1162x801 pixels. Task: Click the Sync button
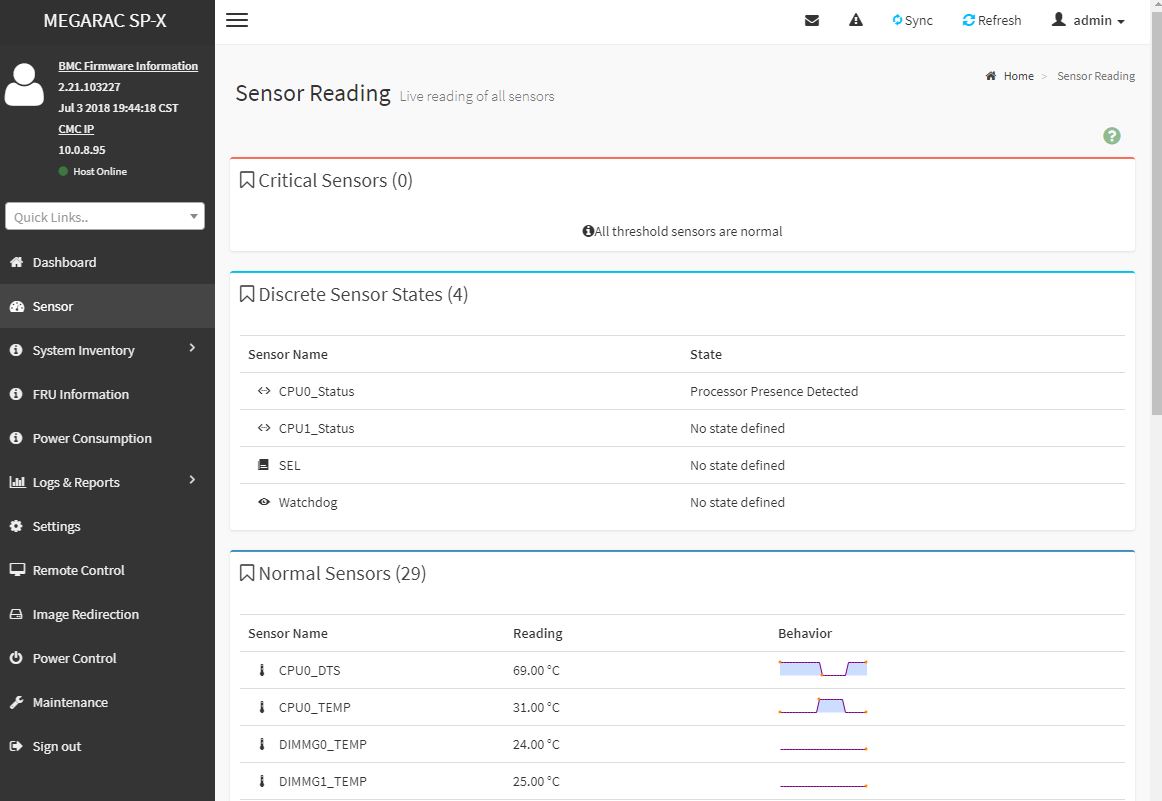pos(912,20)
